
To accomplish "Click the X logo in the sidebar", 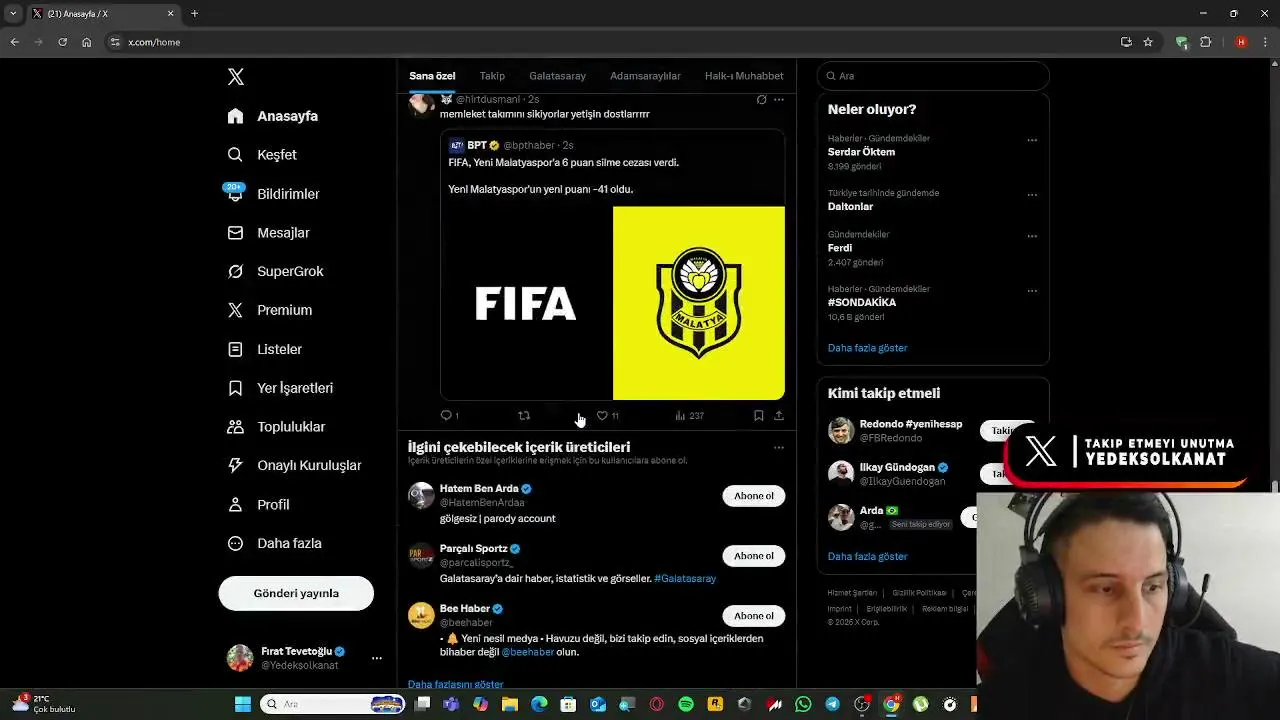I will [235, 77].
